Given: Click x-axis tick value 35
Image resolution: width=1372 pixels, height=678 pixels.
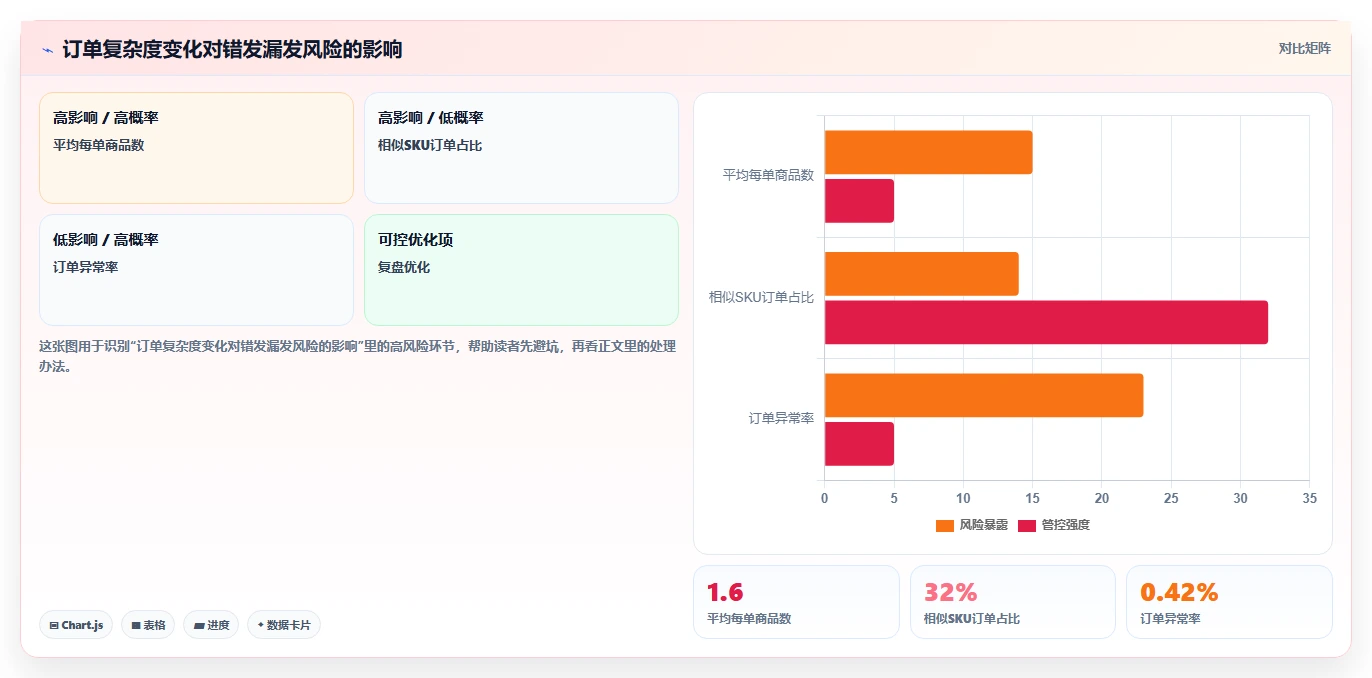Looking at the screenshot, I should pyautogui.click(x=1310, y=498).
